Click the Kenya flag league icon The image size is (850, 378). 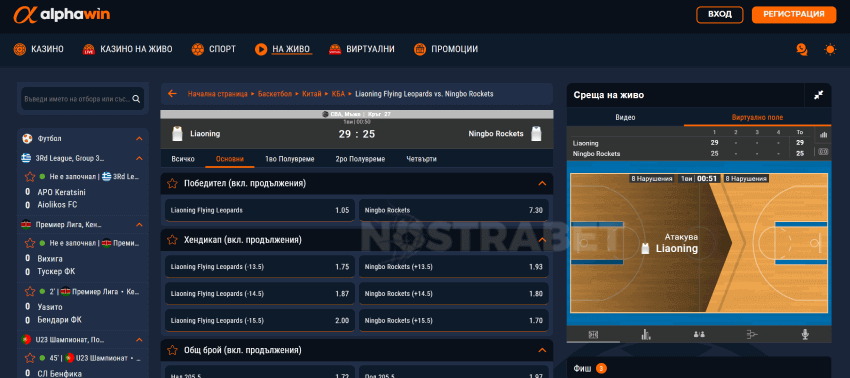click(x=26, y=225)
